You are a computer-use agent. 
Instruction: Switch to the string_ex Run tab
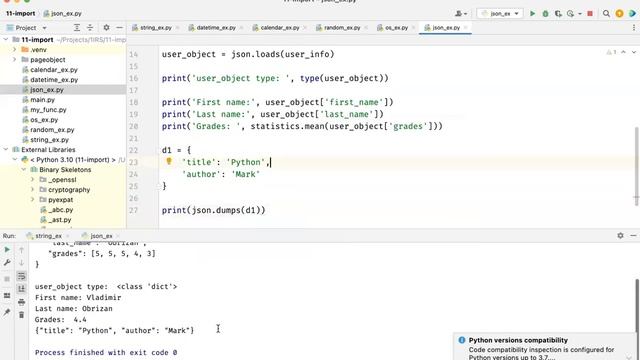(x=48, y=236)
